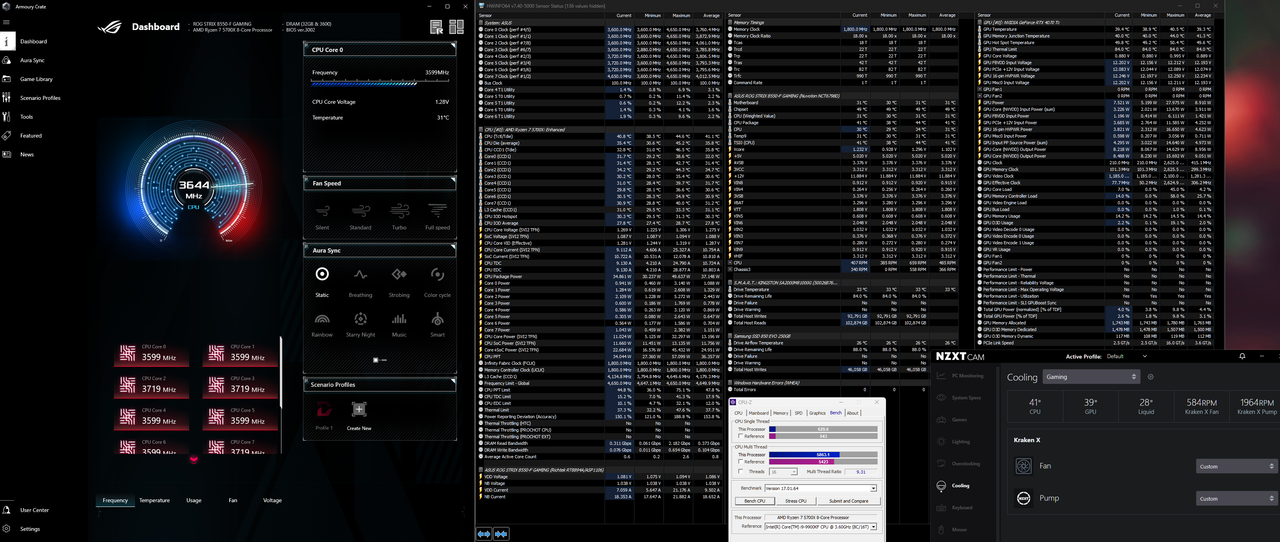This screenshot has height=542, width=1280.
Task: Enable multi thread Reference checkbox in CPU-Z
Action: [741, 462]
